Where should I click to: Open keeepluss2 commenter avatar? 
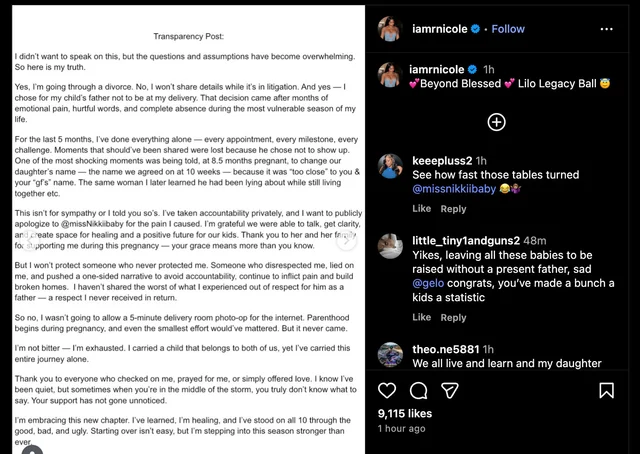coord(390,162)
